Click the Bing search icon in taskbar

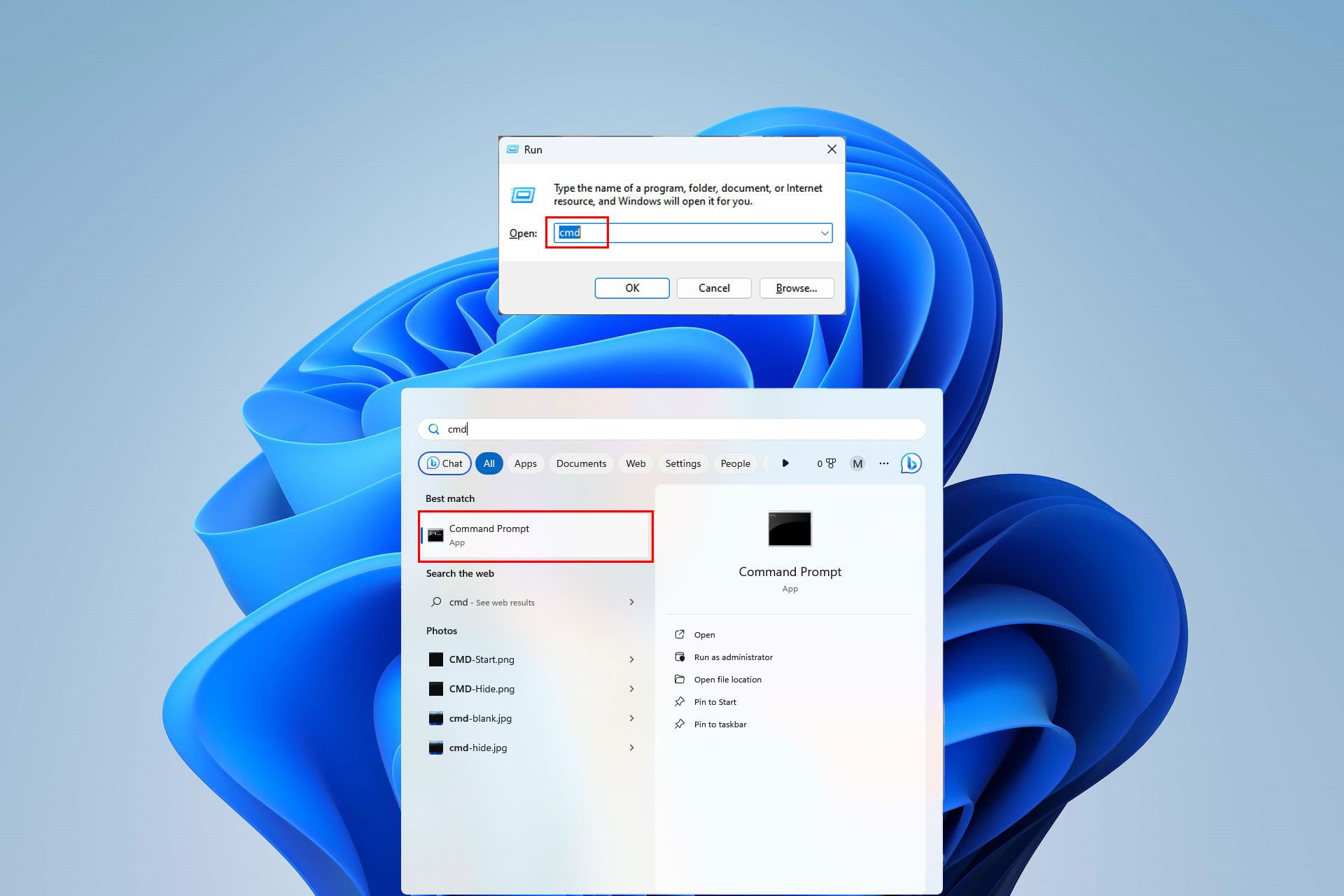pos(911,462)
